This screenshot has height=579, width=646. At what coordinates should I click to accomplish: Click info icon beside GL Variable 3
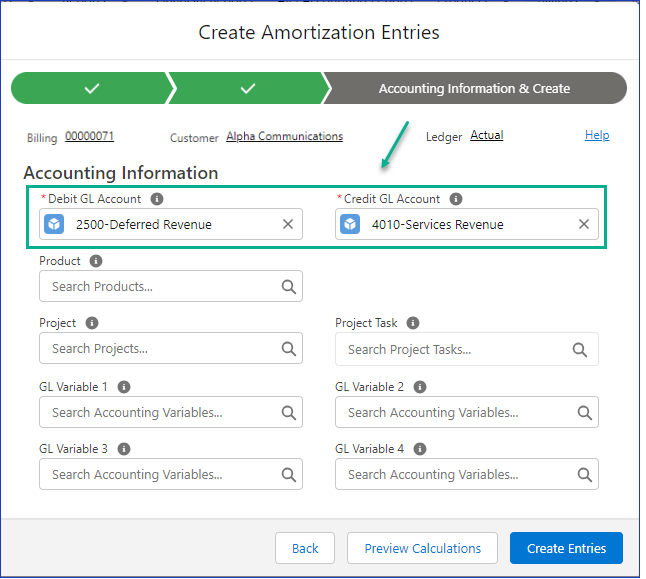click(124, 449)
